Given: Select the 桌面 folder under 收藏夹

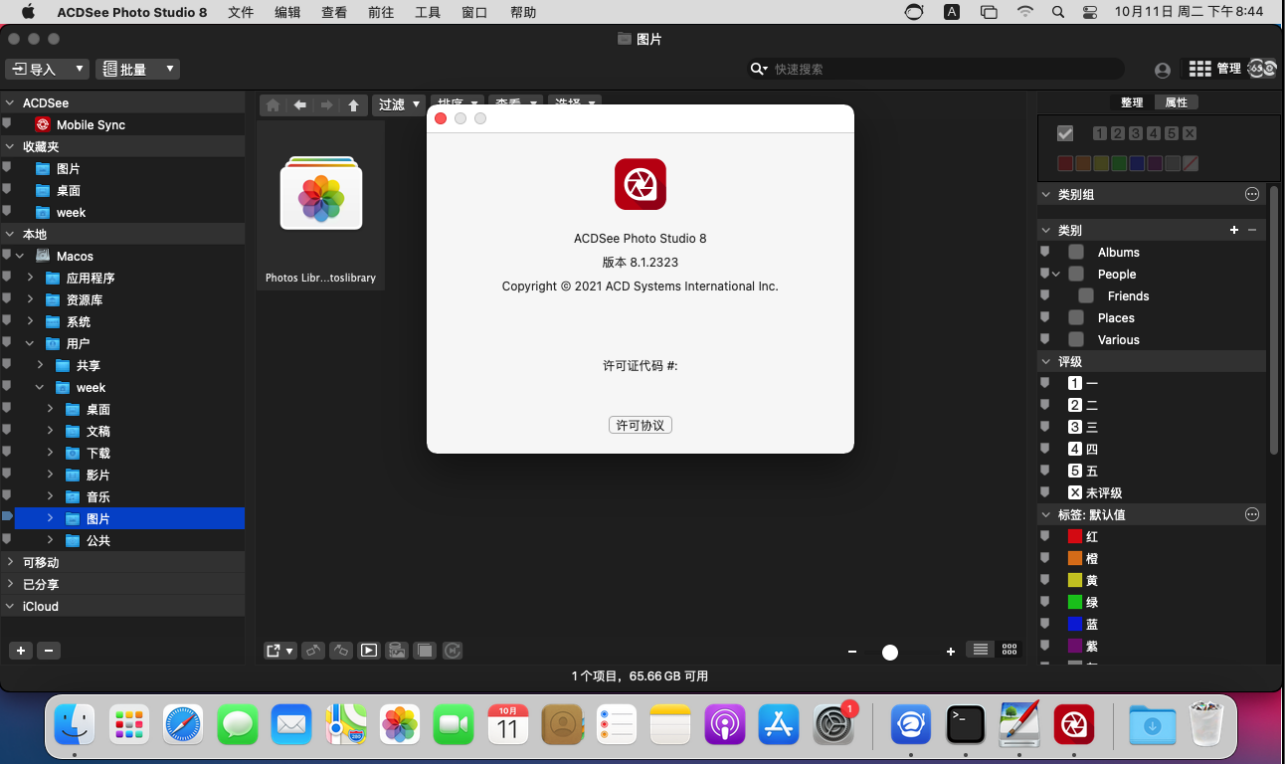Looking at the screenshot, I should [69, 191].
